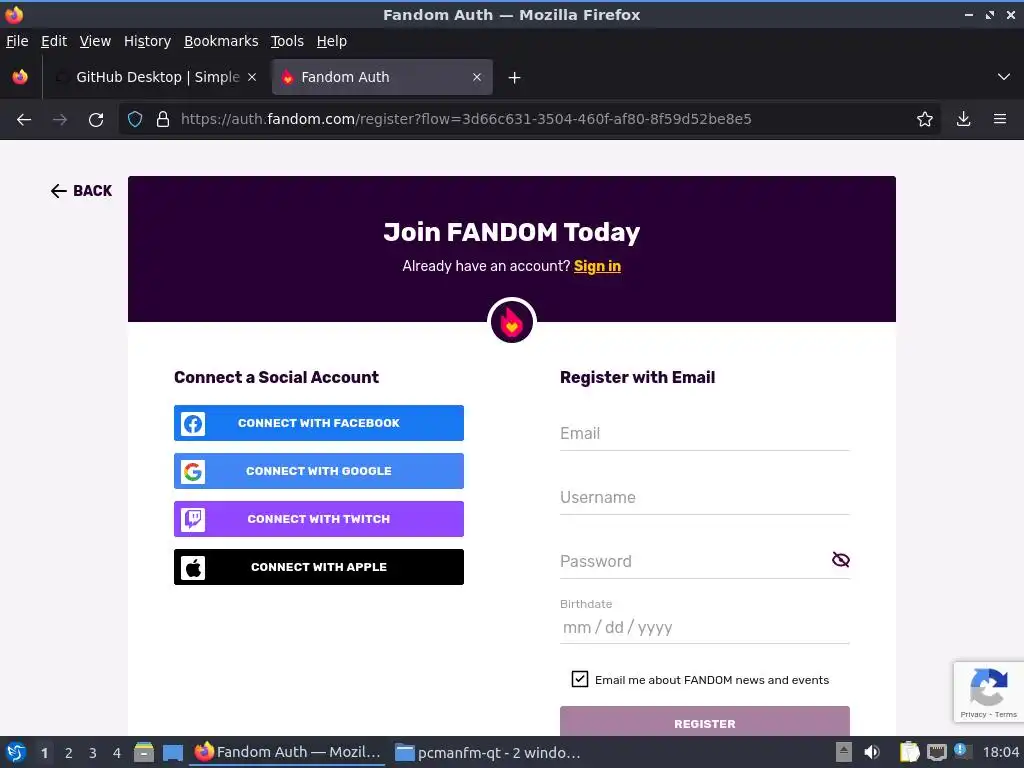The width and height of the screenshot is (1024, 768).
Task: Switch to virtual desktop 2
Action: coord(69,753)
